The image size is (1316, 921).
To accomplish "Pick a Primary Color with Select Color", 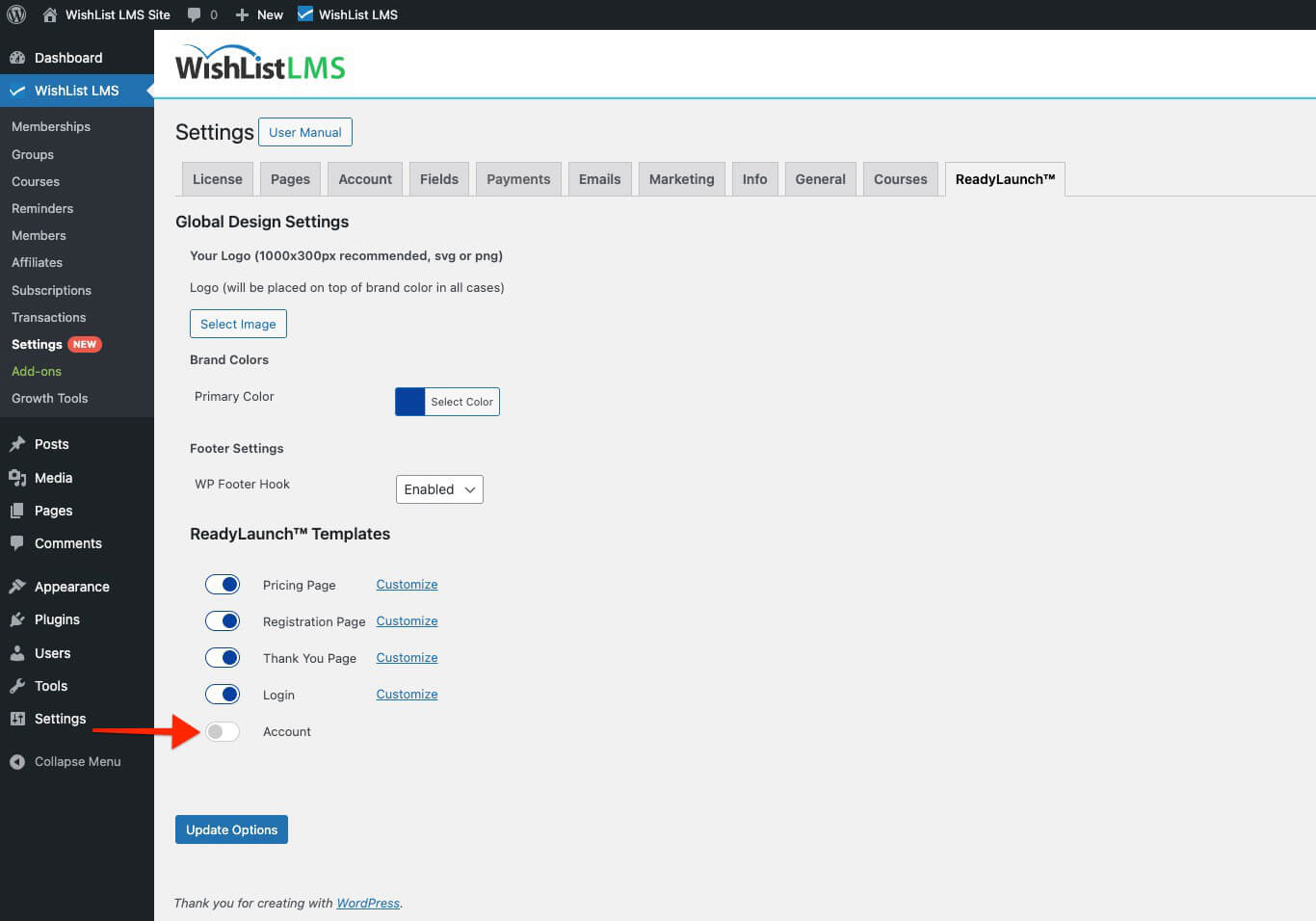I will click(x=461, y=402).
